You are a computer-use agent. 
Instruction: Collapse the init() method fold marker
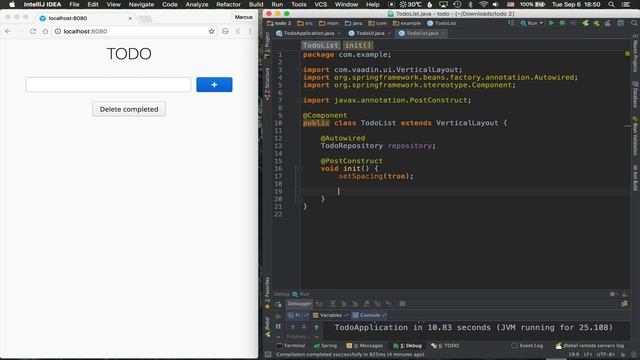tap(299, 169)
